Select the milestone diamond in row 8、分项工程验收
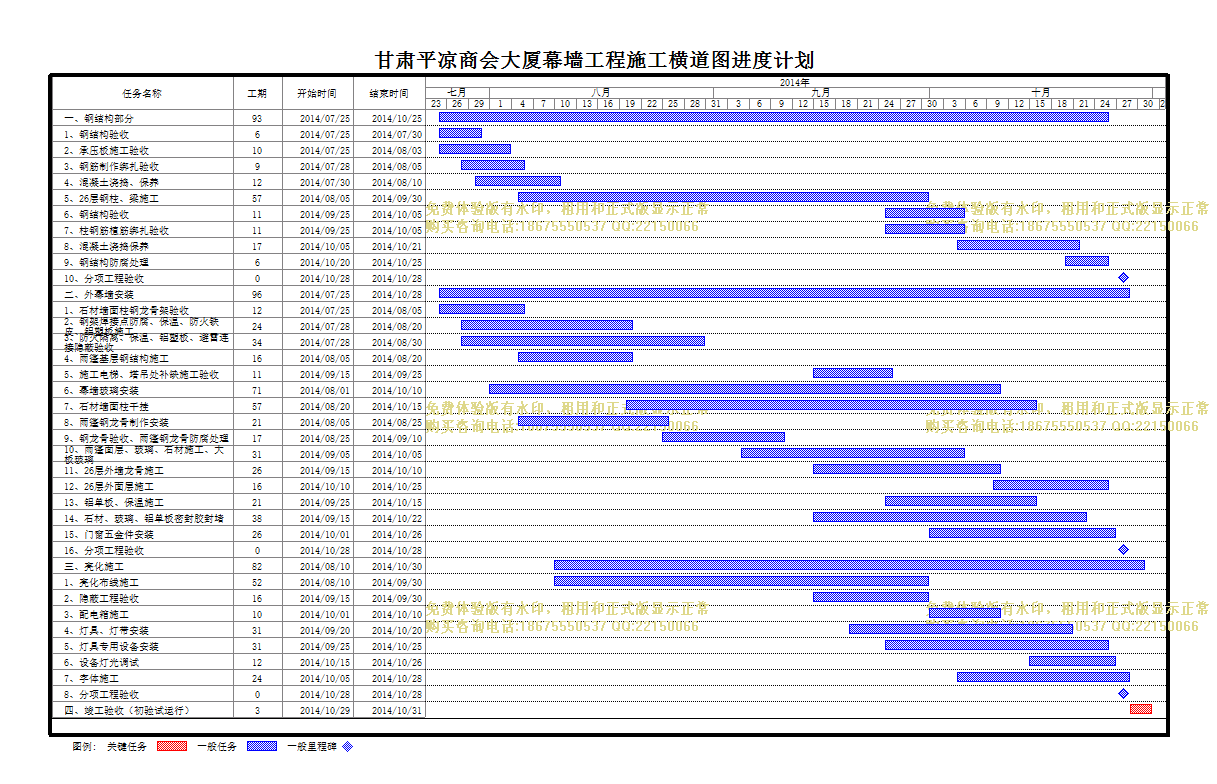Image resolution: width=1217 pixels, height=784 pixels. (1123, 694)
